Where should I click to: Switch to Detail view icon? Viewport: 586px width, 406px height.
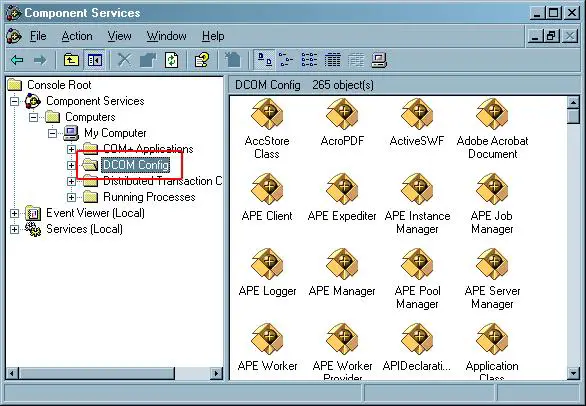pos(332,60)
